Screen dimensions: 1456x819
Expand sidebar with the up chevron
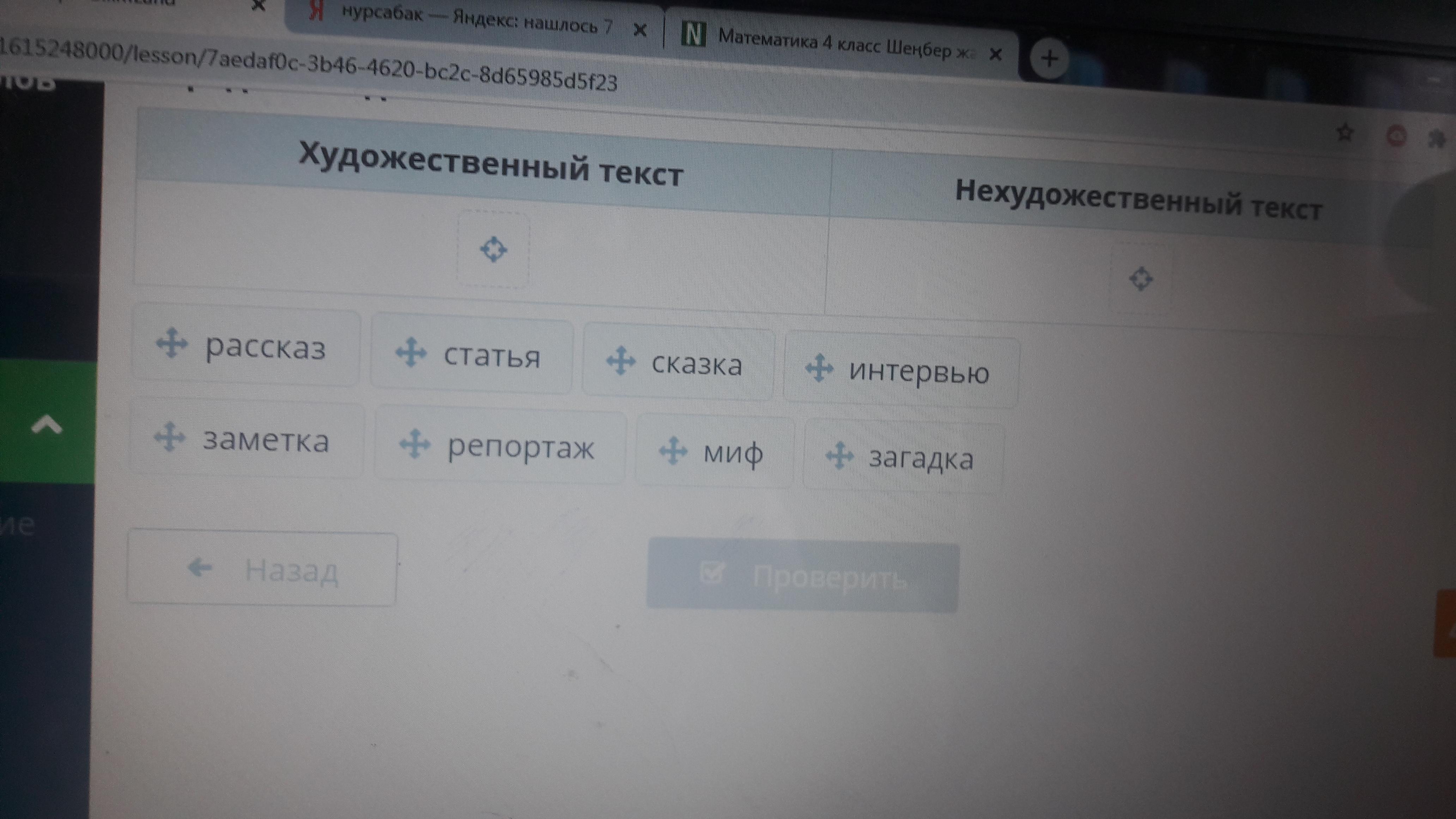pyautogui.click(x=47, y=424)
